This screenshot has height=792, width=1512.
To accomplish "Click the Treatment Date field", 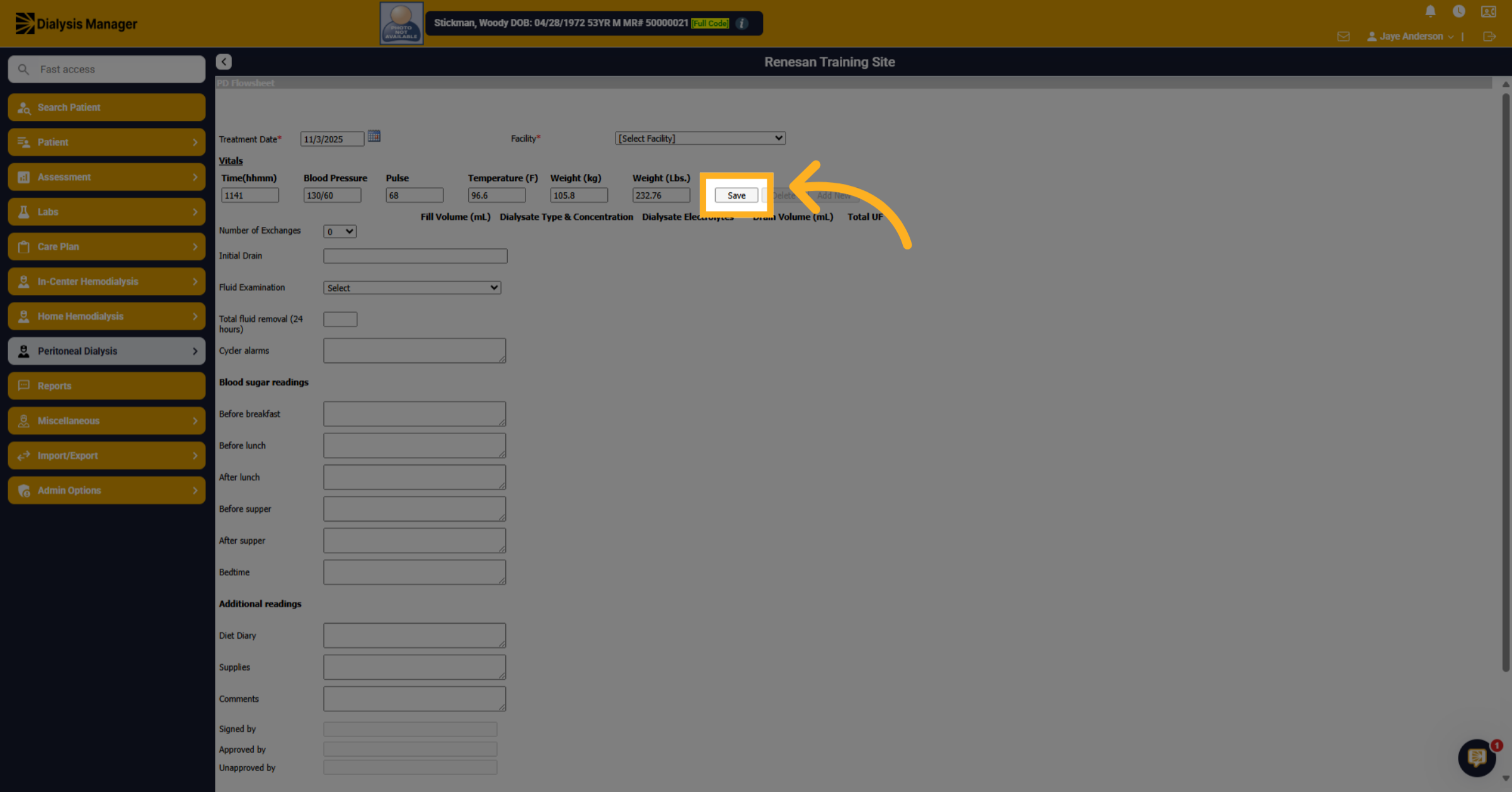I will coord(332,139).
